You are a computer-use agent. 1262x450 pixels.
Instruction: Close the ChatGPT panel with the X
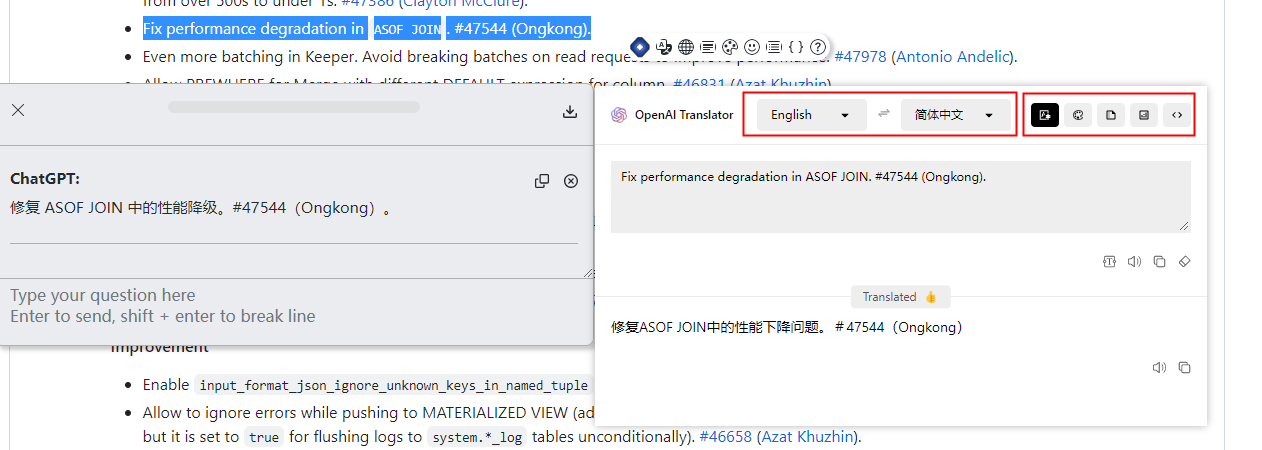18,110
